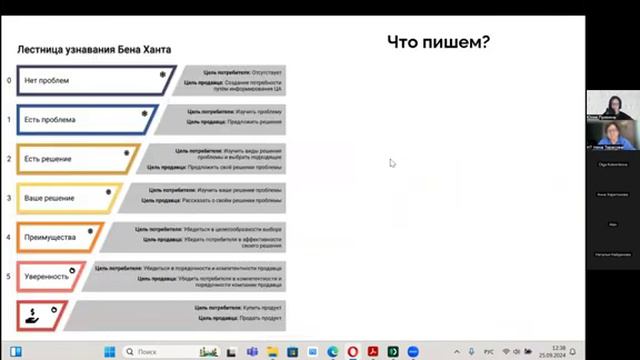The height and width of the screenshot is (360, 640).
Task: Show hidden system tray icons chevron
Action: coord(457,351)
